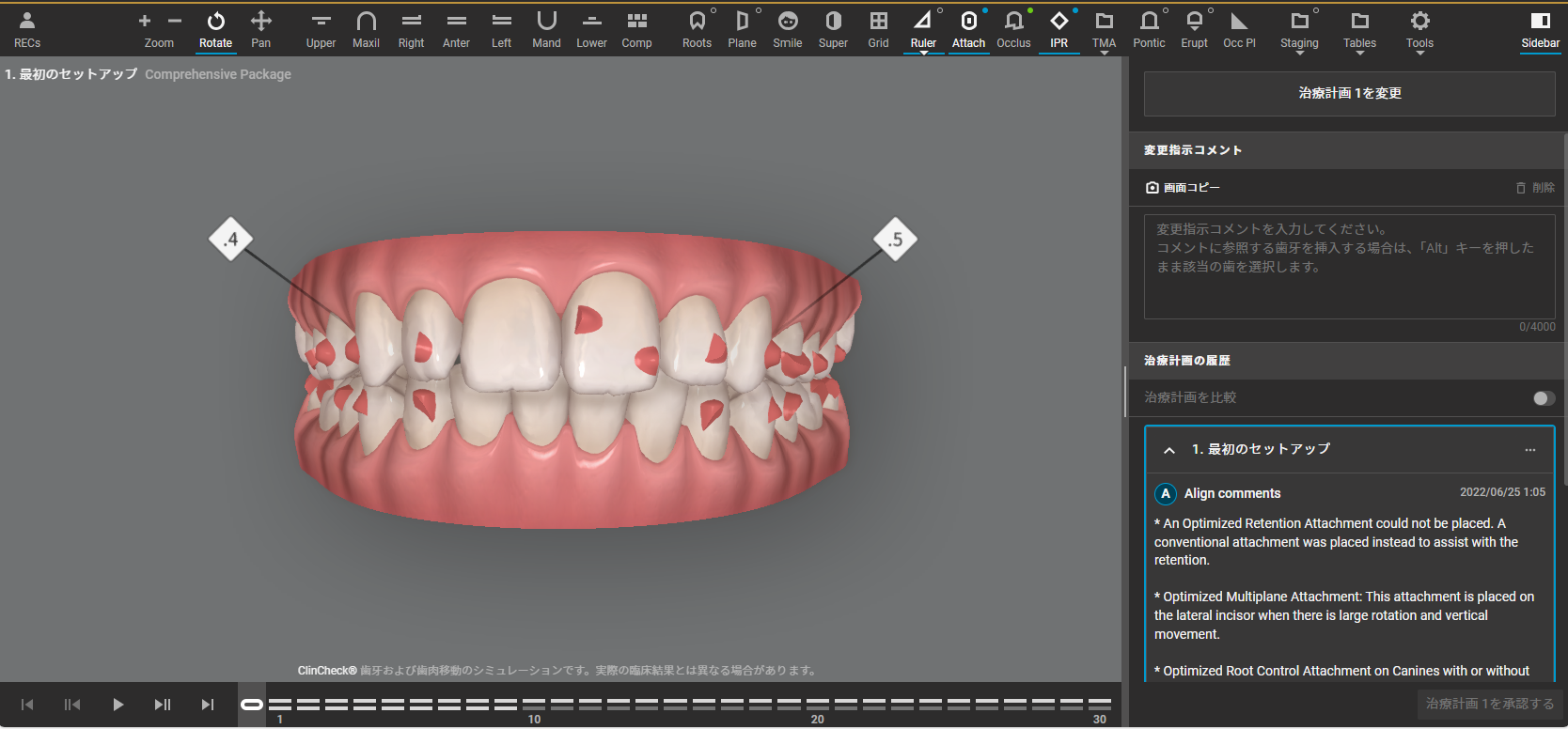Focus the 変更指示コメント text area
Viewport: 1568px width, 729px height.
[1349, 267]
